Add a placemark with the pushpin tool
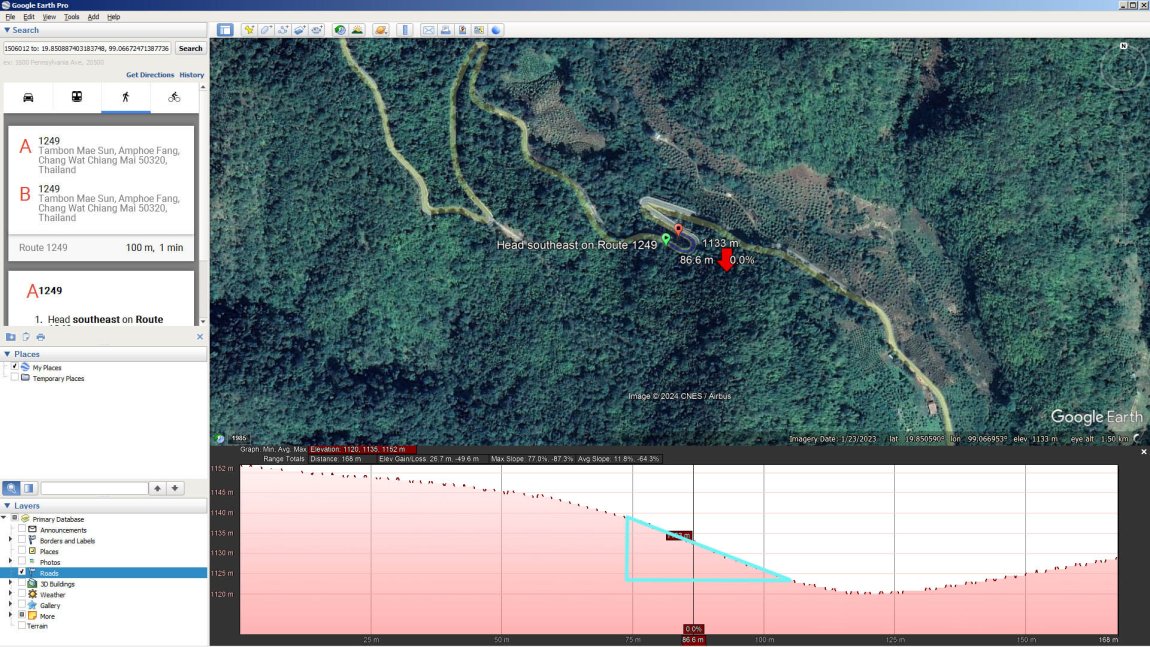The image size is (1150, 647). coord(249,29)
